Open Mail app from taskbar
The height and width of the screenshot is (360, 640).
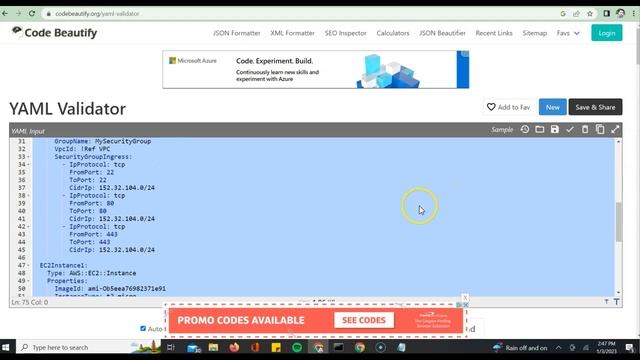coord(193,348)
